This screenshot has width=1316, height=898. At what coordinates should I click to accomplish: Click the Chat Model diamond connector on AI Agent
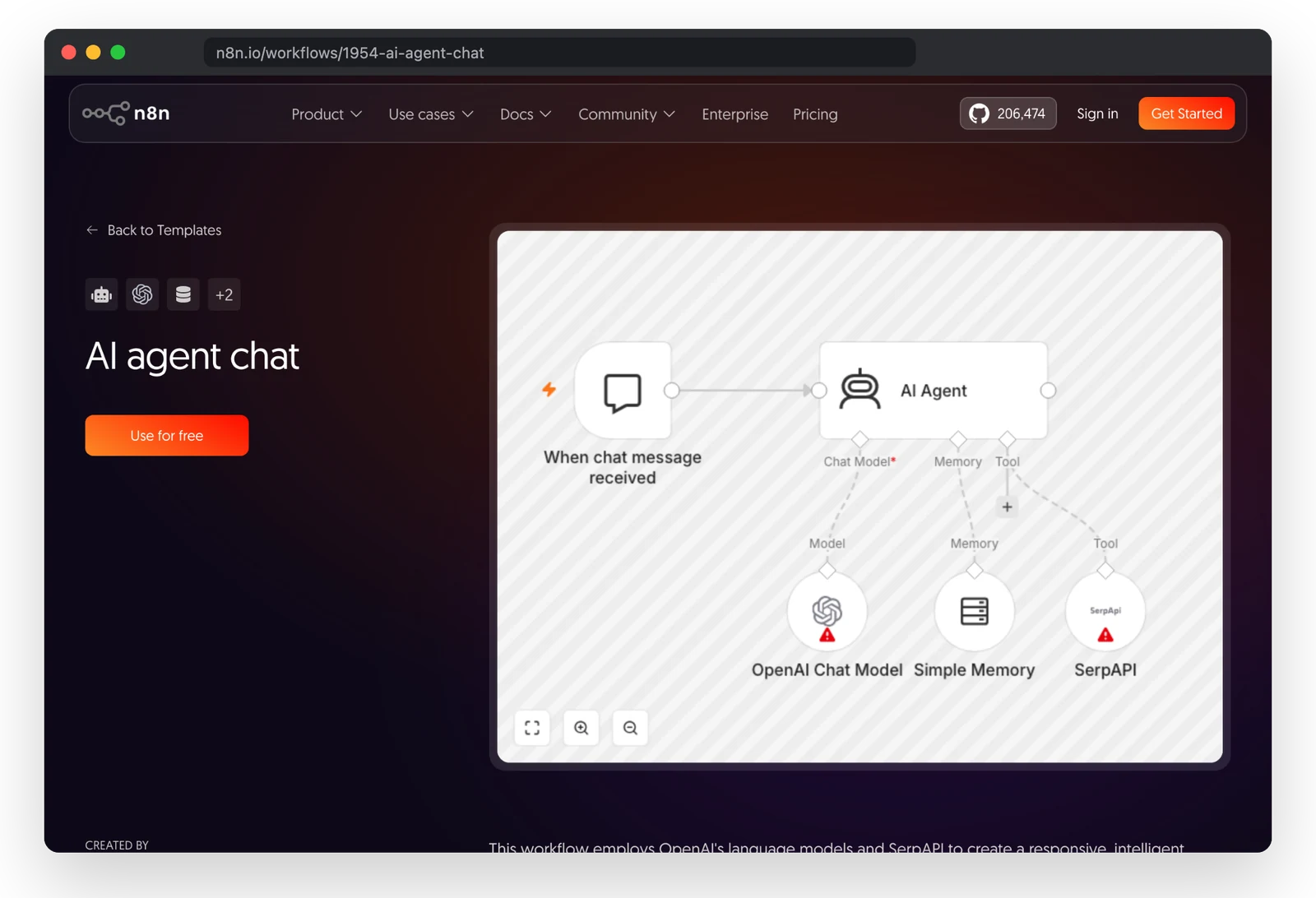click(x=860, y=439)
